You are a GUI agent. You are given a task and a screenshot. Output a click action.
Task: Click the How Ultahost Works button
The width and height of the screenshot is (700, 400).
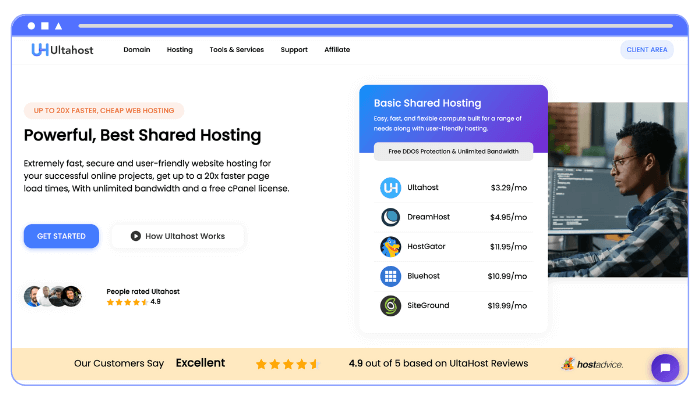click(177, 236)
